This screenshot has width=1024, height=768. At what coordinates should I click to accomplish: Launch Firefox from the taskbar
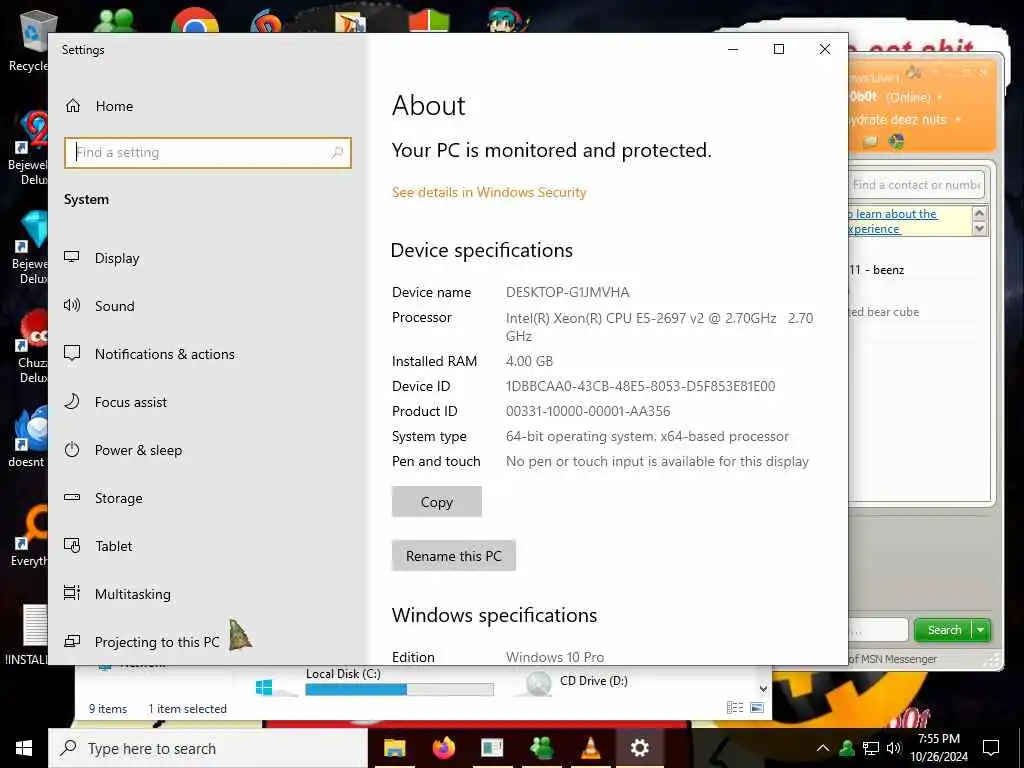(443, 748)
